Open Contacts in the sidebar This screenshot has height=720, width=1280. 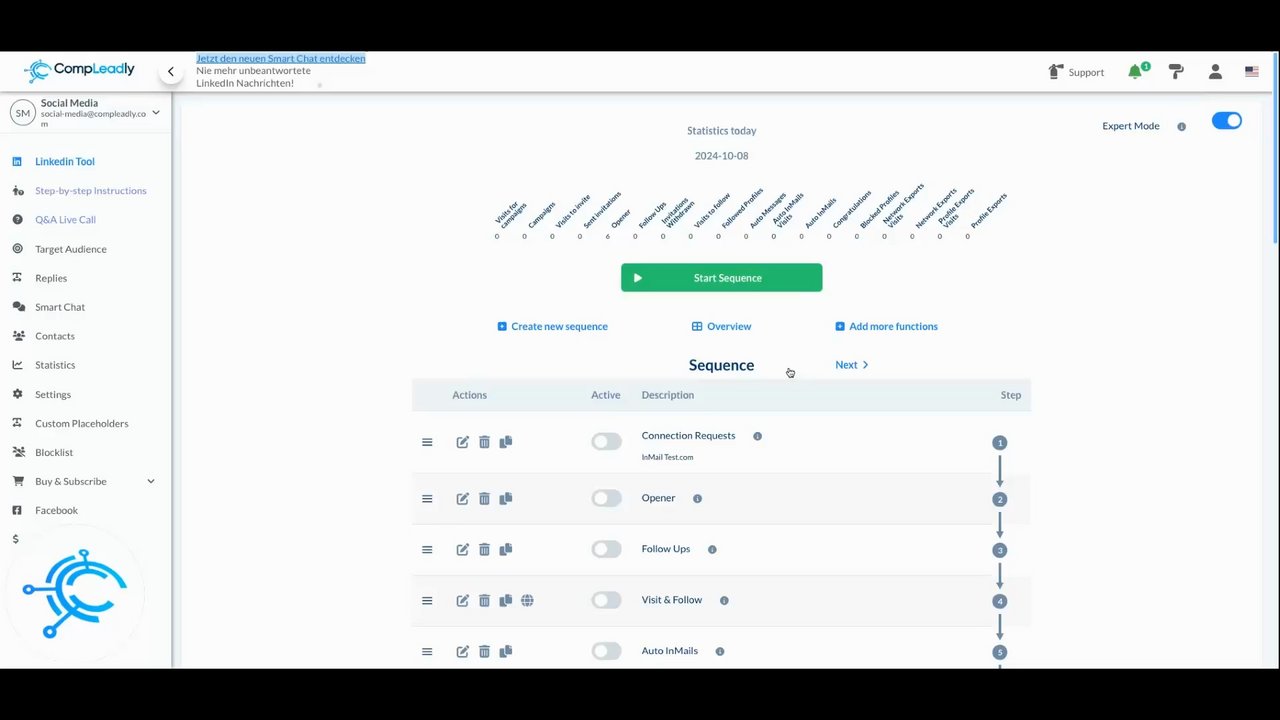pos(55,336)
